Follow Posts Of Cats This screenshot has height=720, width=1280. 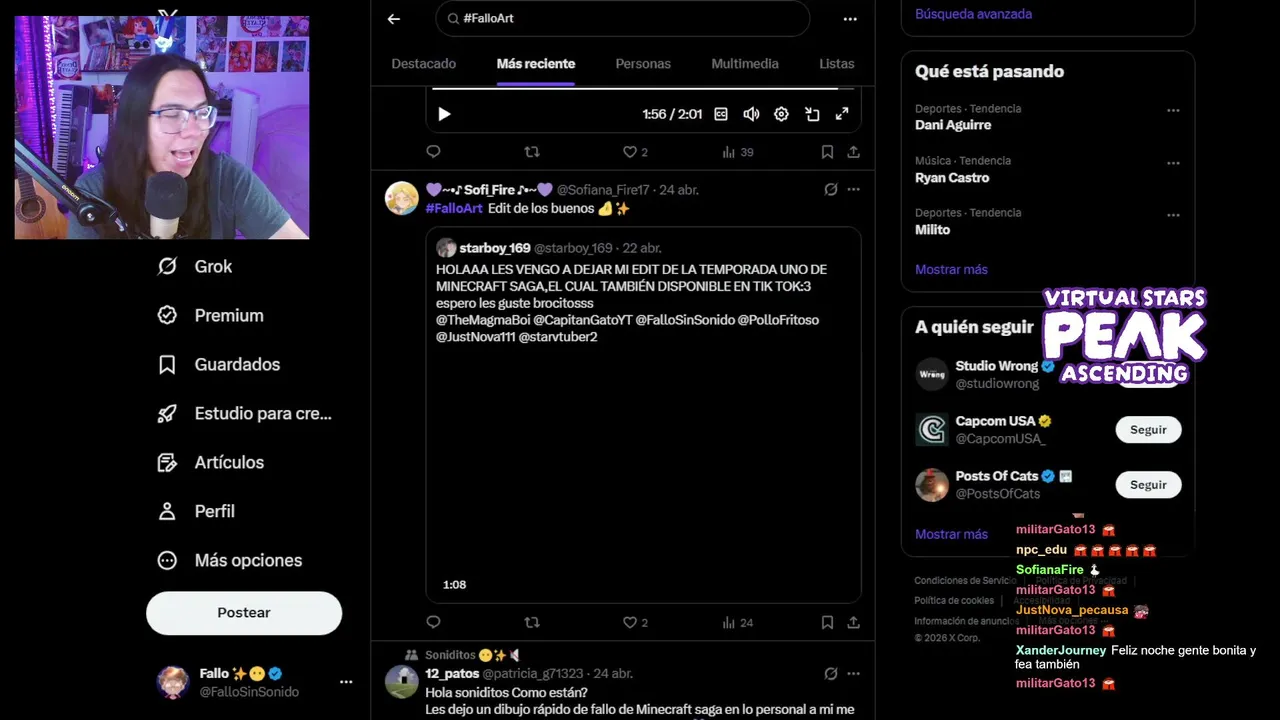pyautogui.click(x=1148, y=484)
